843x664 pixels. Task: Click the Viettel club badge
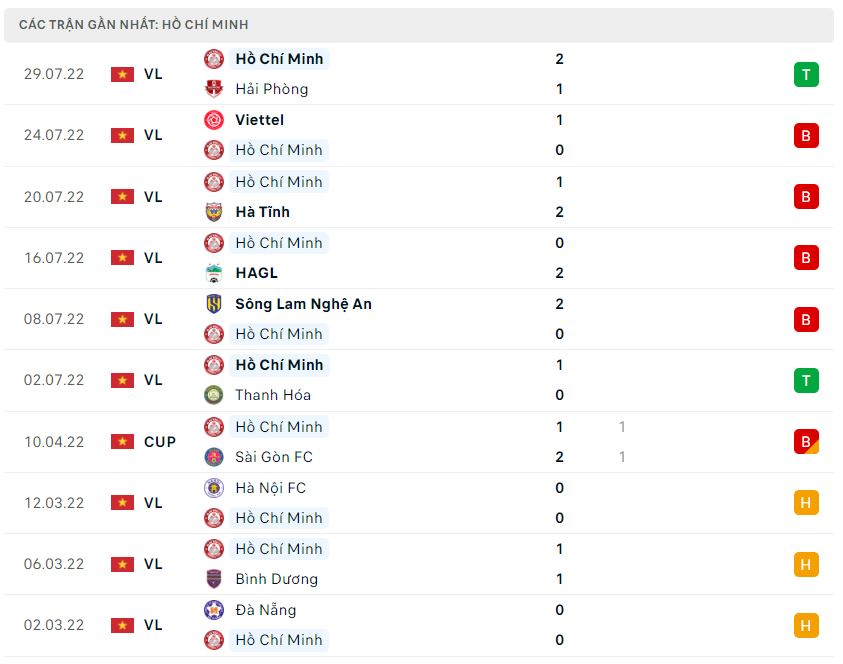pos(212,120)
